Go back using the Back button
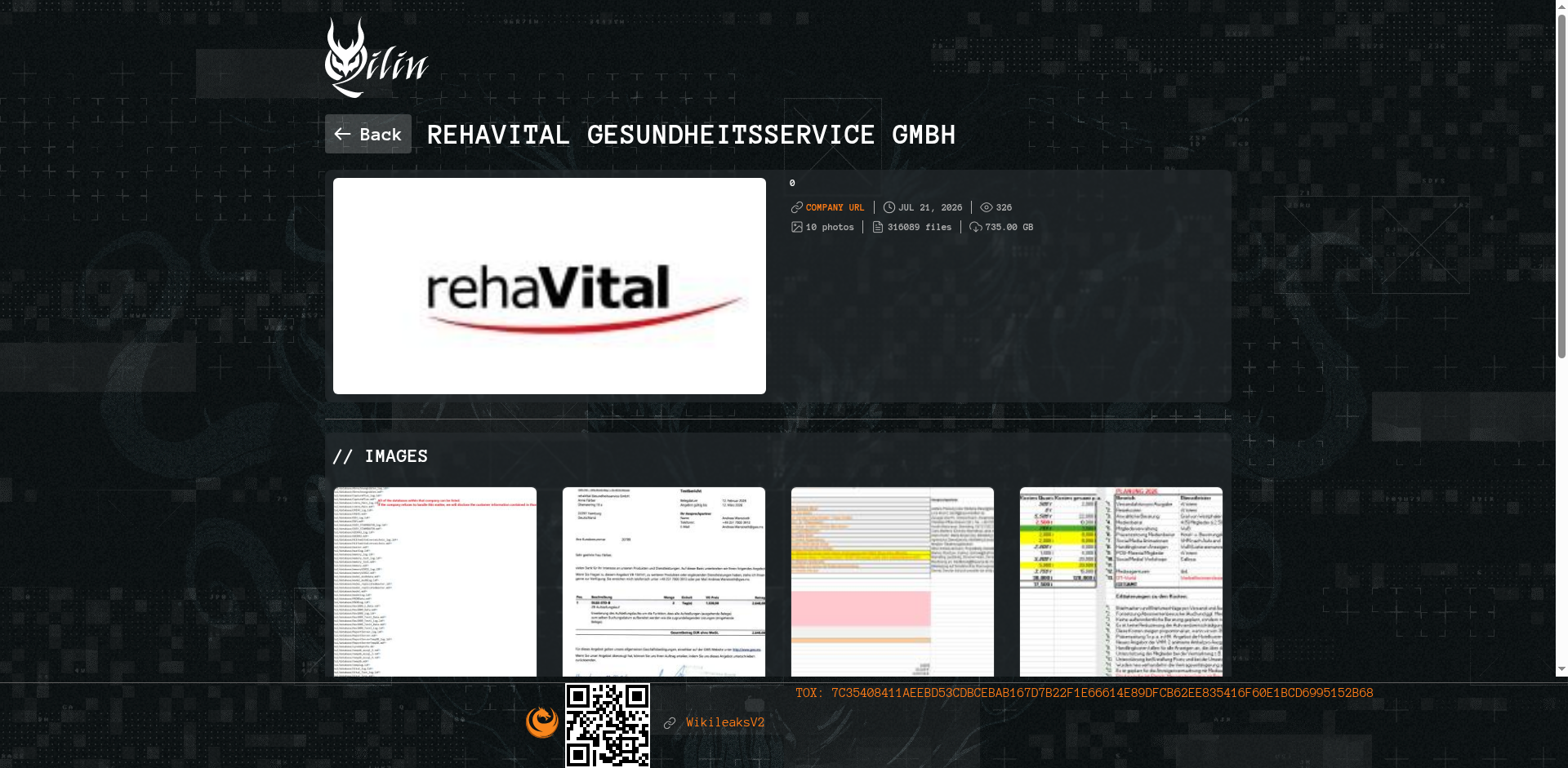 pos(368,134)
